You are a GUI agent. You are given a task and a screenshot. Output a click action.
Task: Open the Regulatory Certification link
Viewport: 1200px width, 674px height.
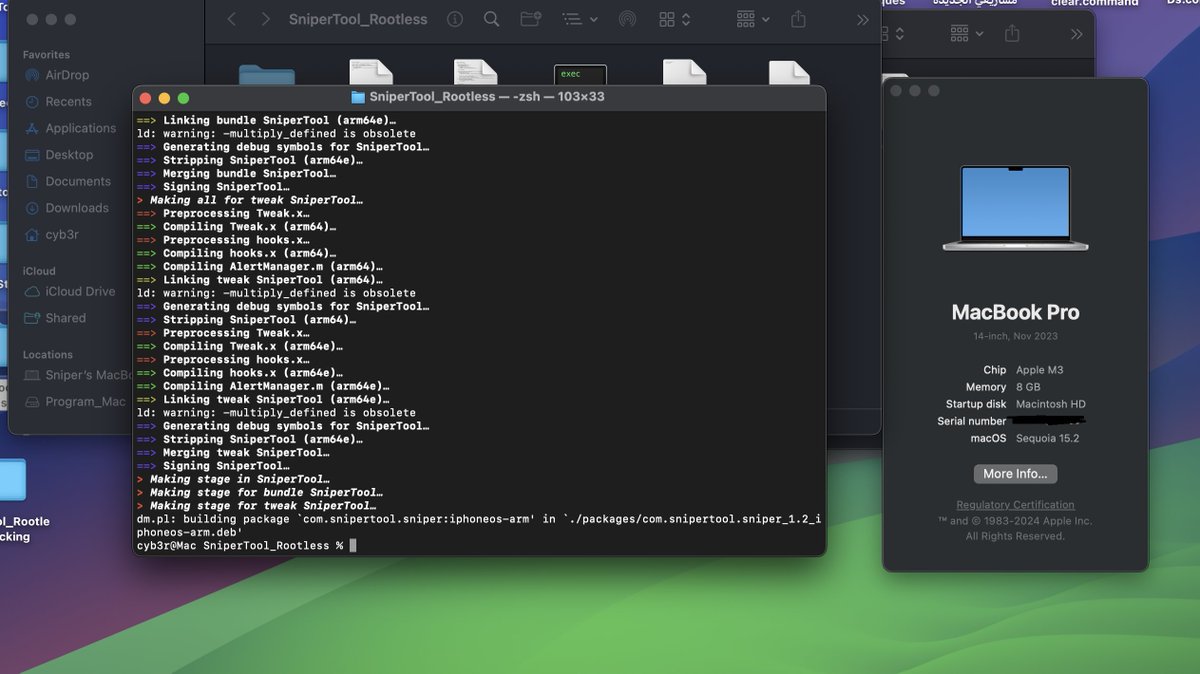[x=1015, y=505]
